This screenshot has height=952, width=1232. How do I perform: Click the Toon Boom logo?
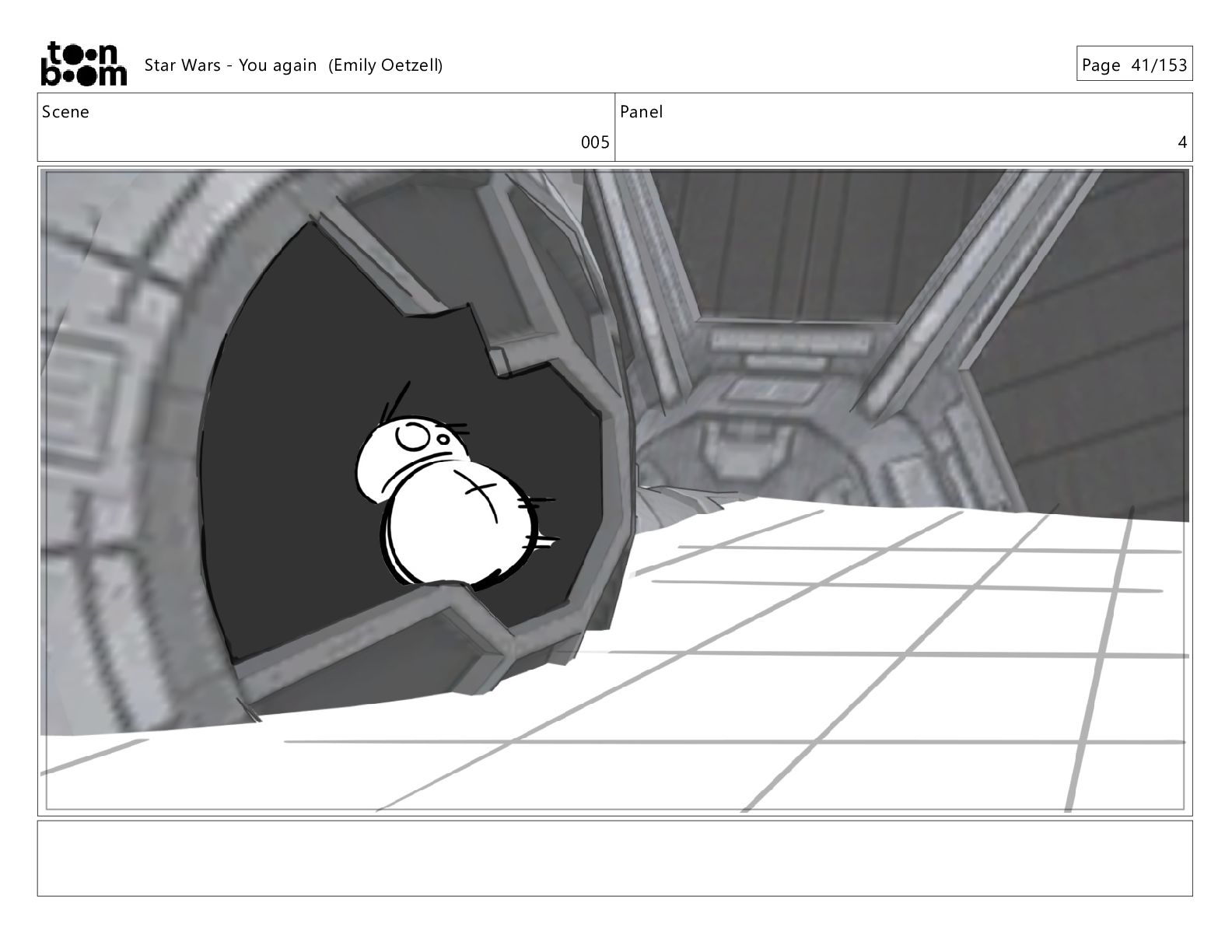pyautogui.click(x=83, y=63)
